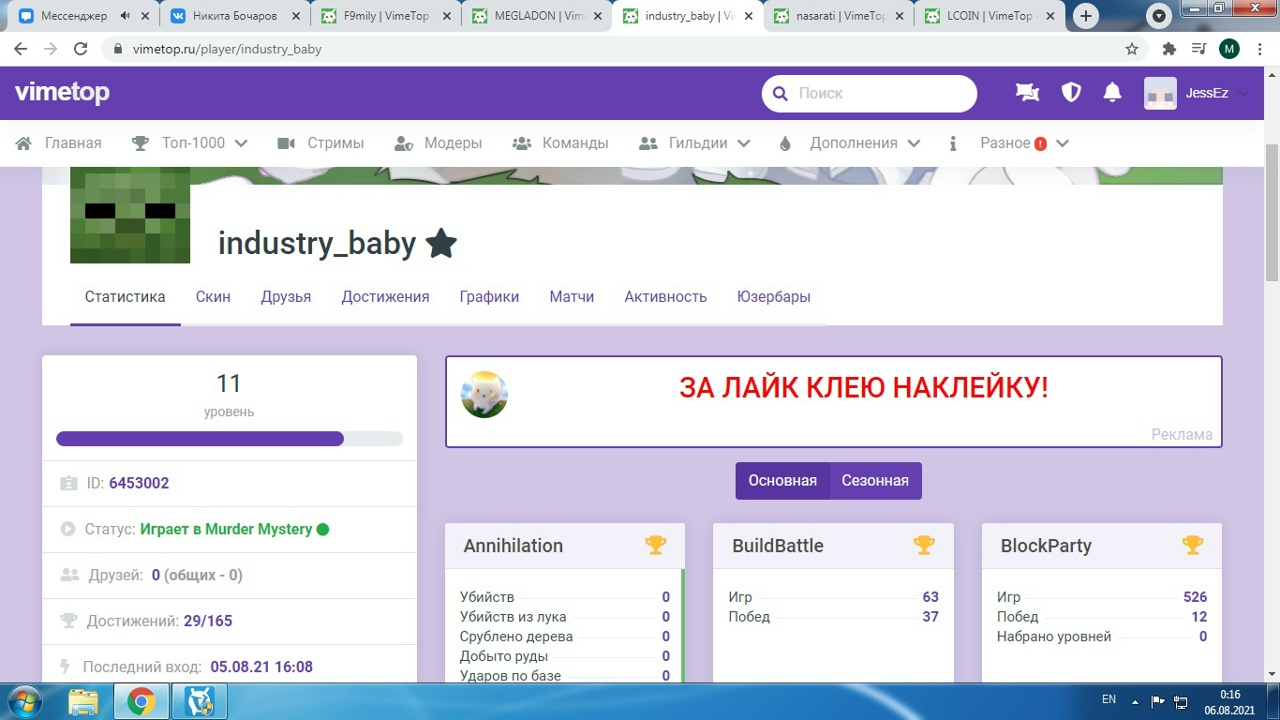Click the notification bell icon
The image size is (1280, 720).
[1112, 93]
